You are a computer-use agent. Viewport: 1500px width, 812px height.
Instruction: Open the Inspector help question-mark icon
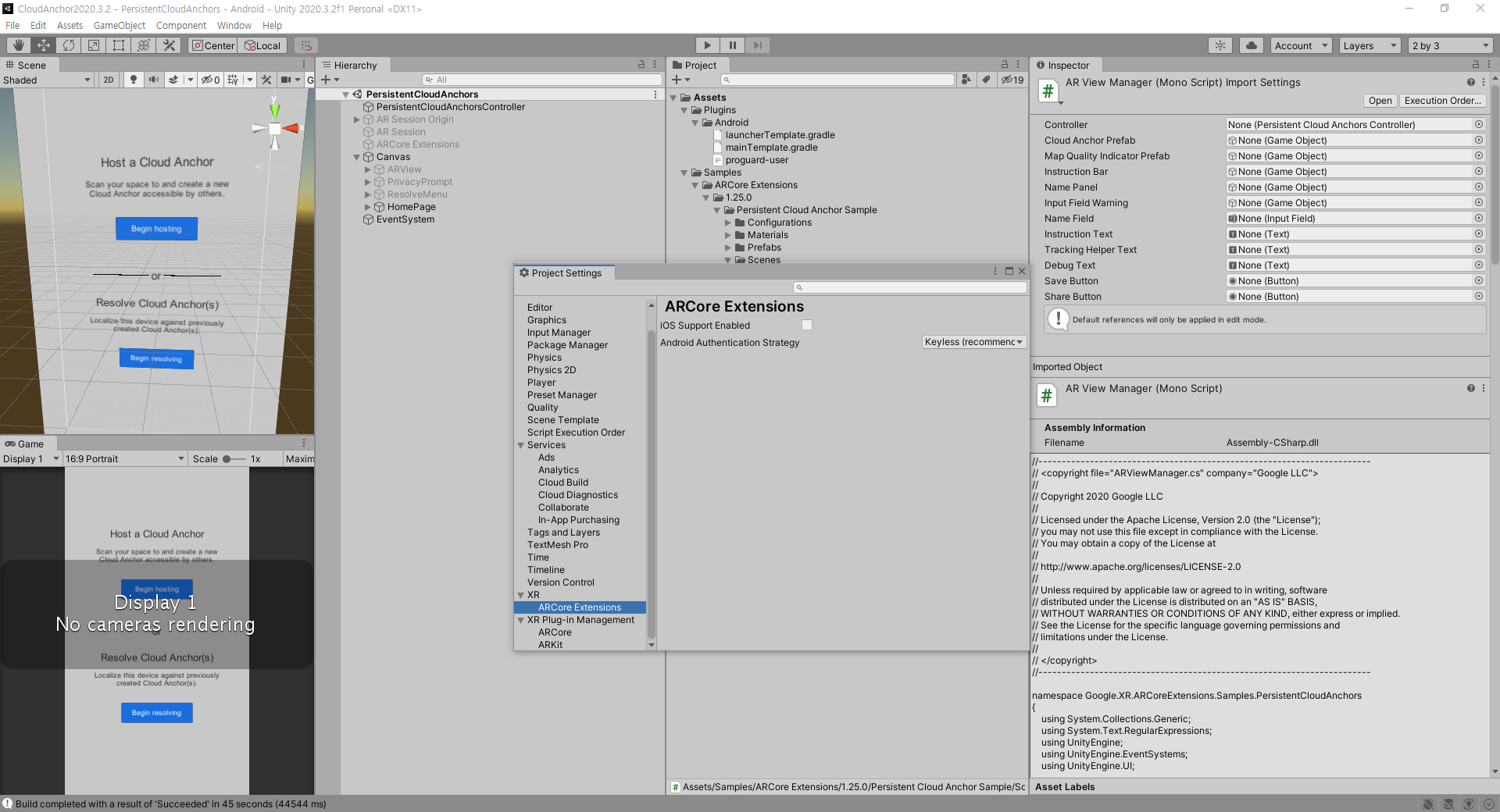1471,82
